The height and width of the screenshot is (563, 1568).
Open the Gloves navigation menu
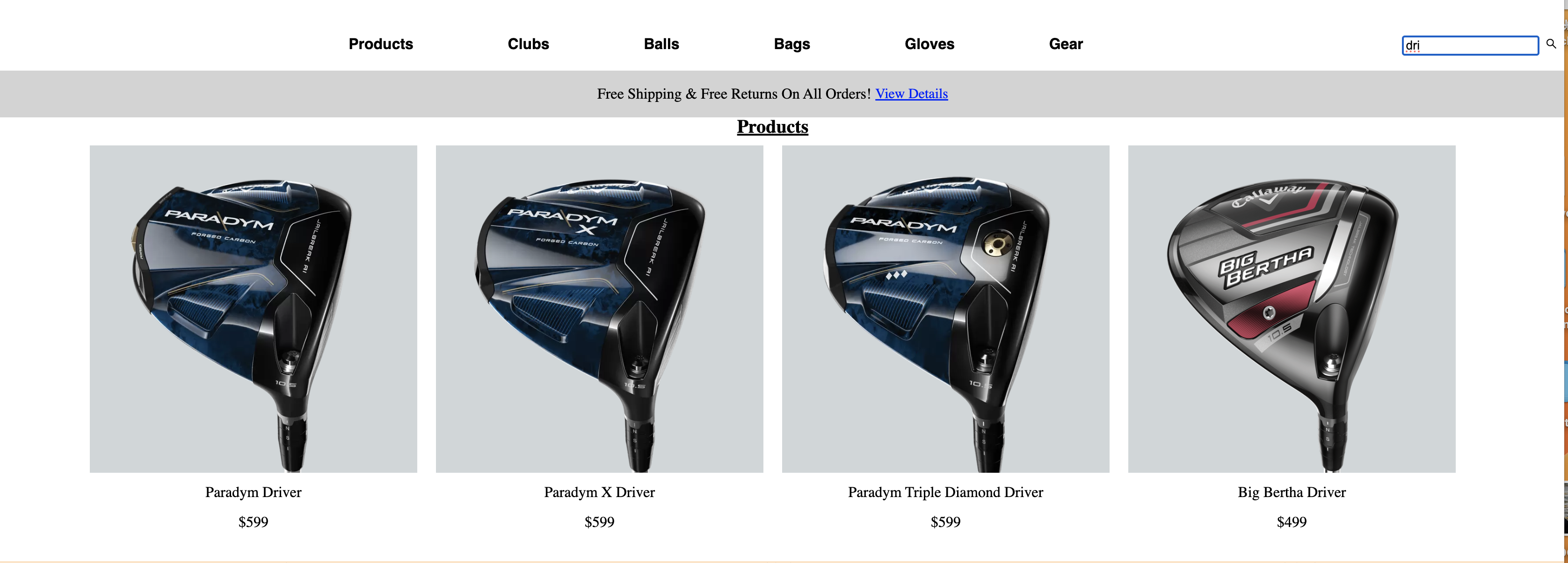point(929,43)
